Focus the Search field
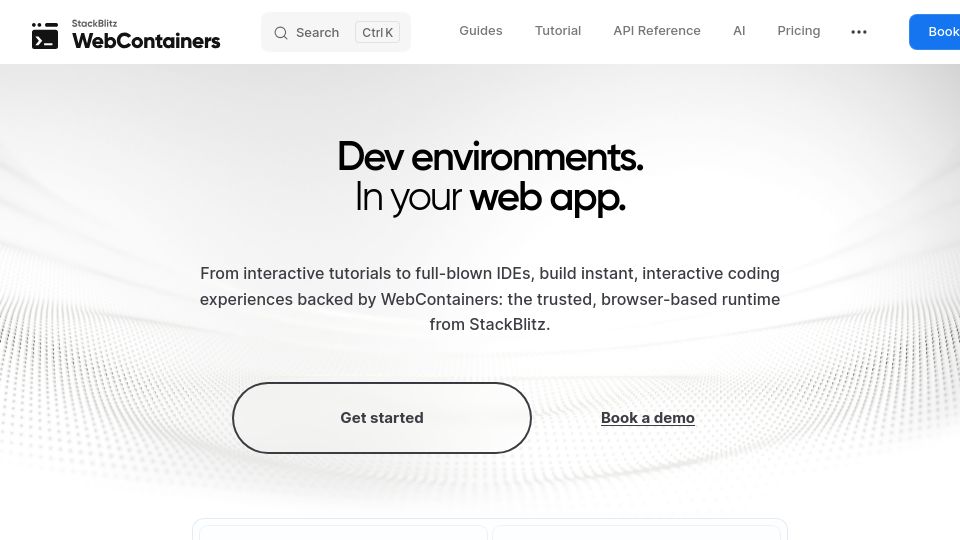Screen dimensions: 960x540 (x=336, y=32)
